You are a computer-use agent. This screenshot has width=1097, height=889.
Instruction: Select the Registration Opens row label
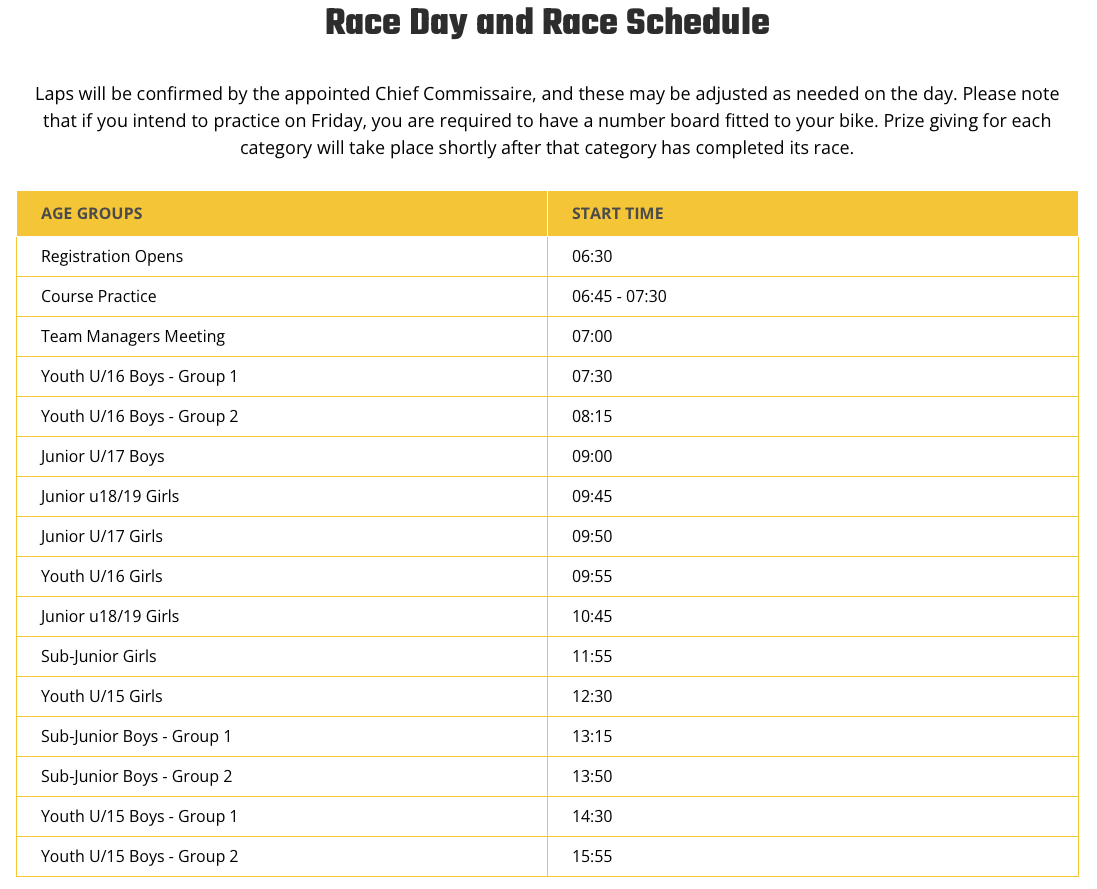pyautogui.click(x=112, y=256)
